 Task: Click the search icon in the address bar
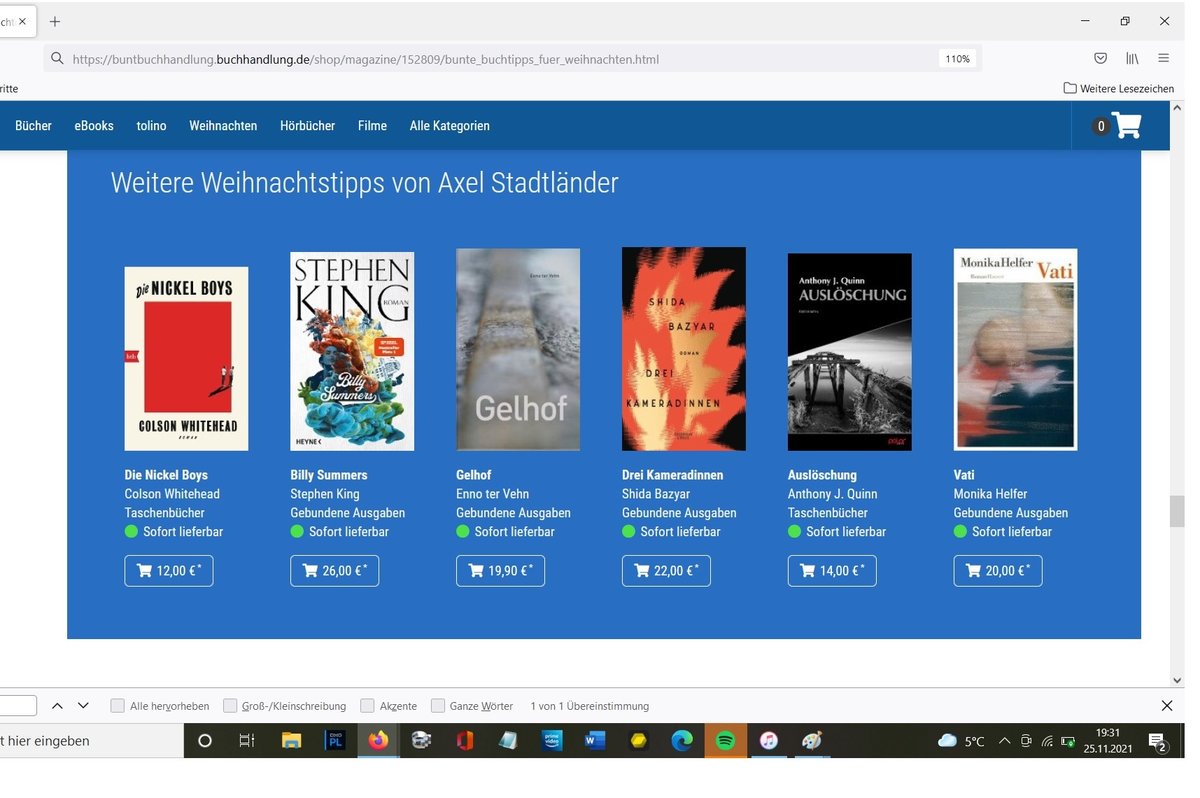click(57, 59)
